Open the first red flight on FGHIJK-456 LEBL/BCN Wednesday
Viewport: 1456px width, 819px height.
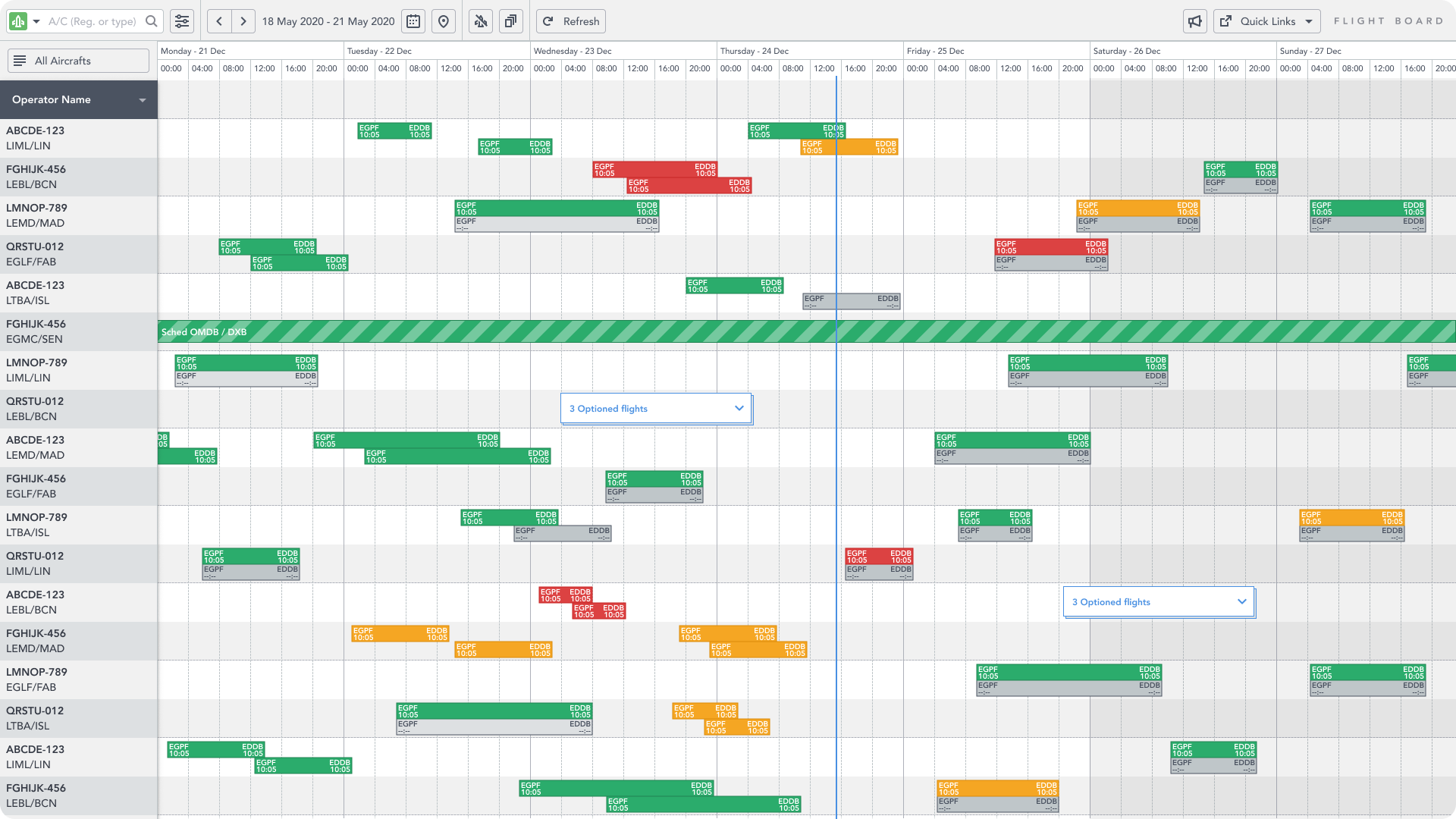[655, 170]
